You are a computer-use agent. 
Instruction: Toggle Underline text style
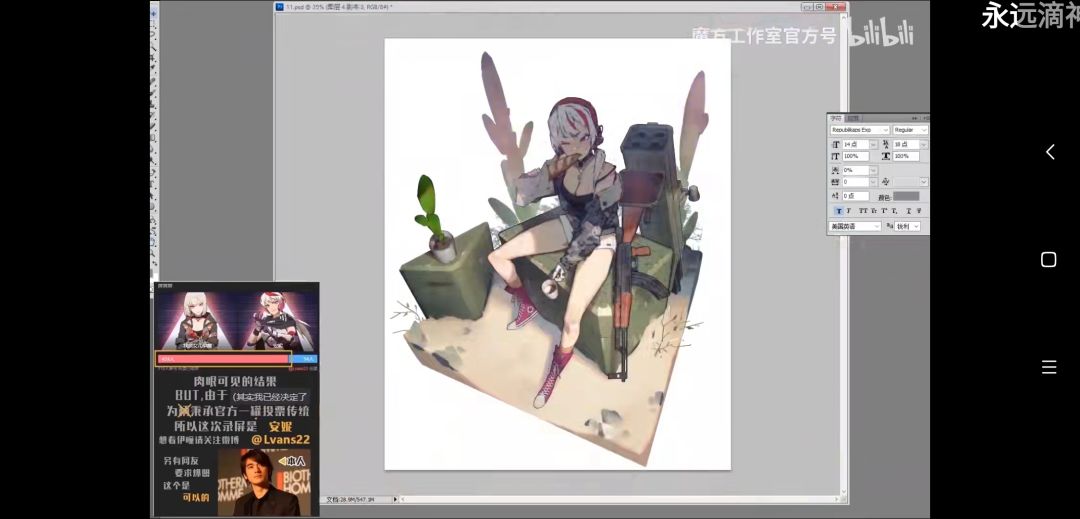click(x=908, y=211)
